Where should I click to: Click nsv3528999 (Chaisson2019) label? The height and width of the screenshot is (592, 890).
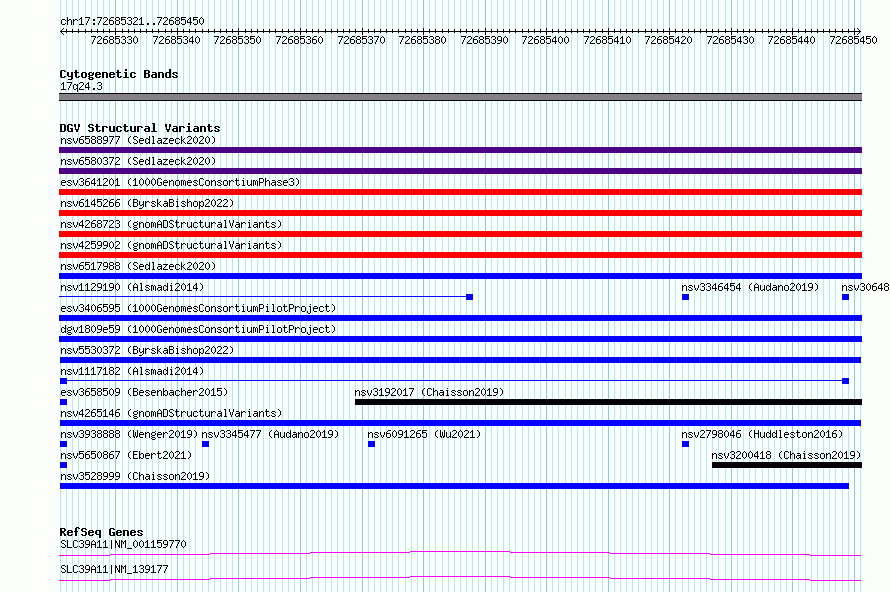[x=135, y=476]
